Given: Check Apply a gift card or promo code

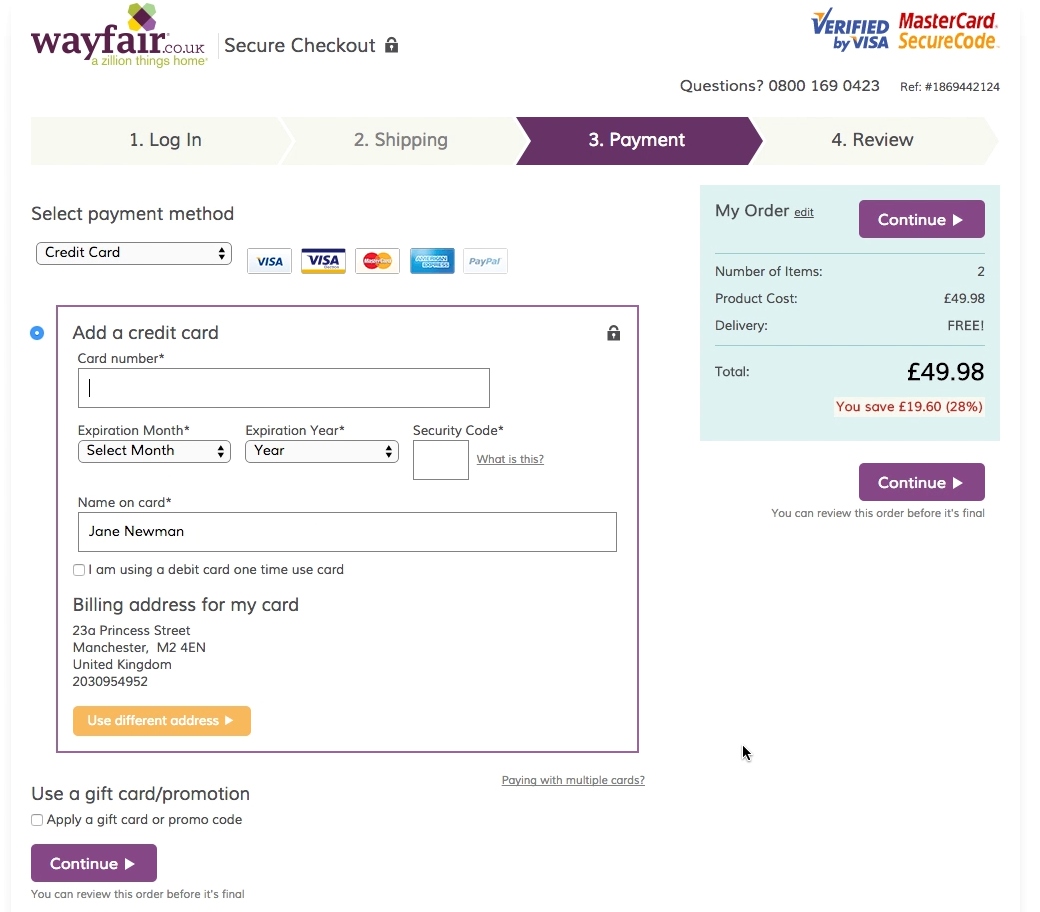Looking at the screenshot, I should 36,819.
